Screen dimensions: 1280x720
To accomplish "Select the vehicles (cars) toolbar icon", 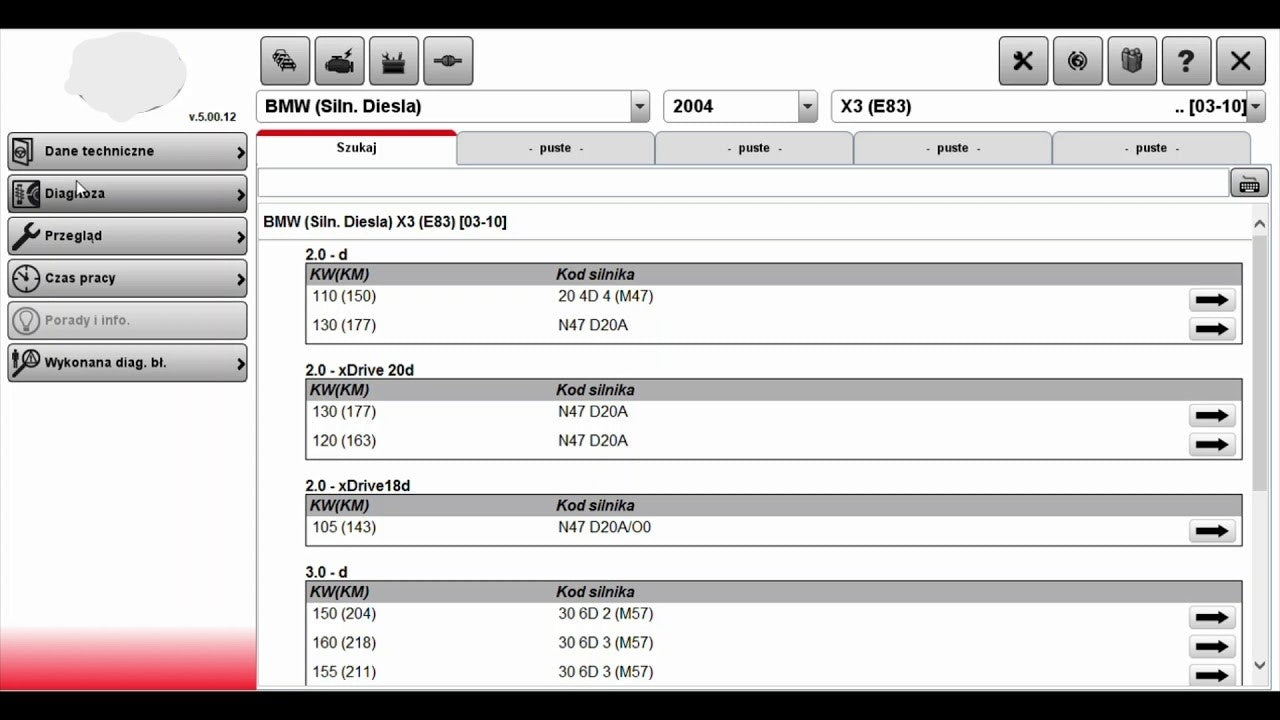I will pos(285,61).
